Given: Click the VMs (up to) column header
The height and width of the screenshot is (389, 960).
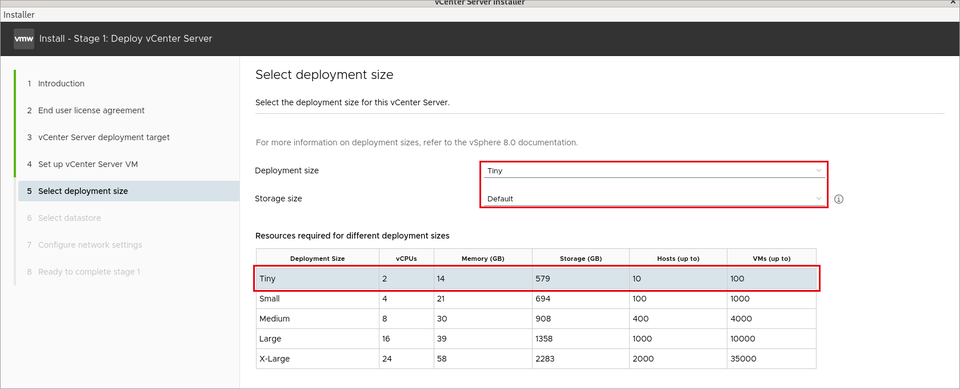Looking at the screenshot, I should [x=771, y=259].
